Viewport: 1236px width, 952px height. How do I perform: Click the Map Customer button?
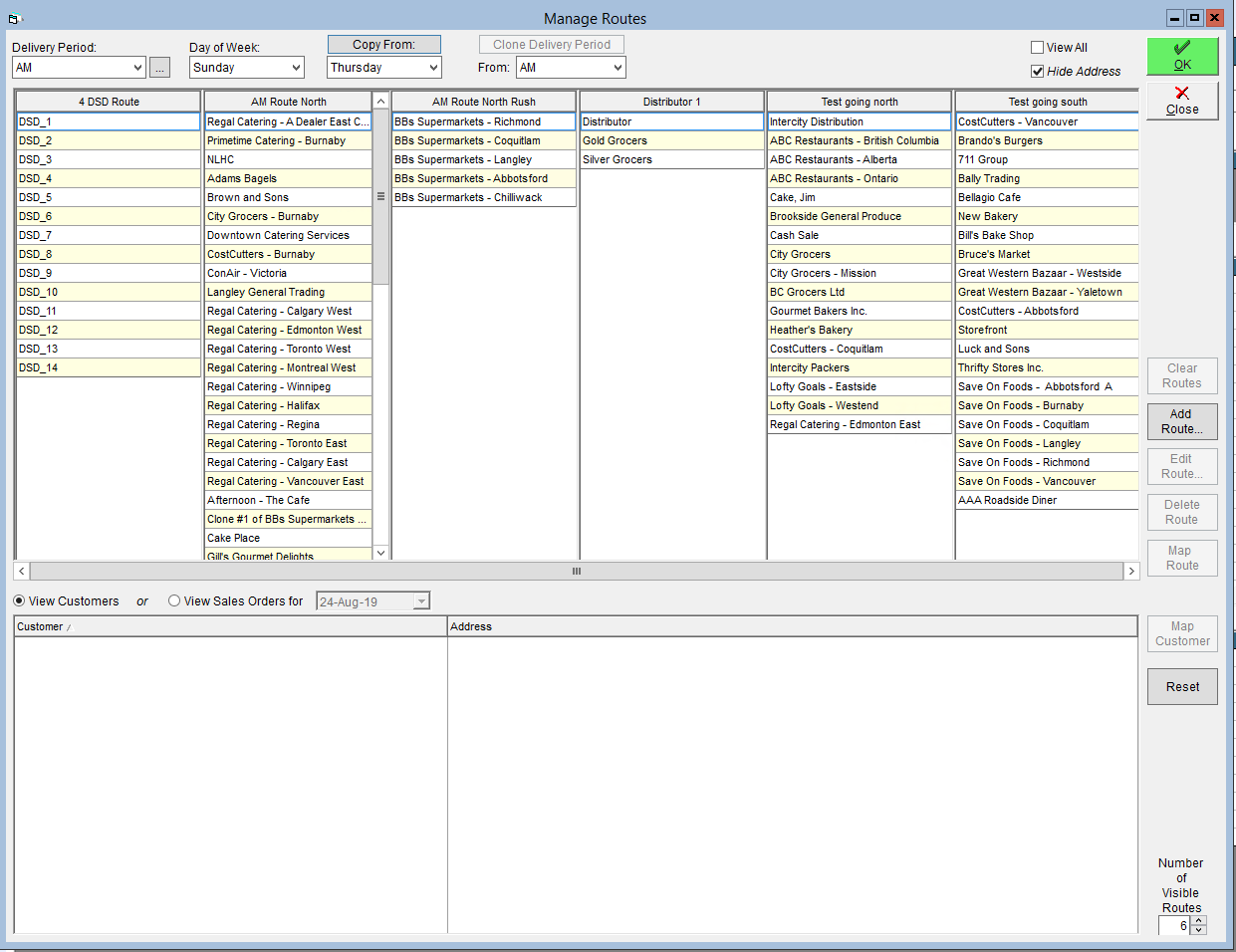[x=1182, y=633]
